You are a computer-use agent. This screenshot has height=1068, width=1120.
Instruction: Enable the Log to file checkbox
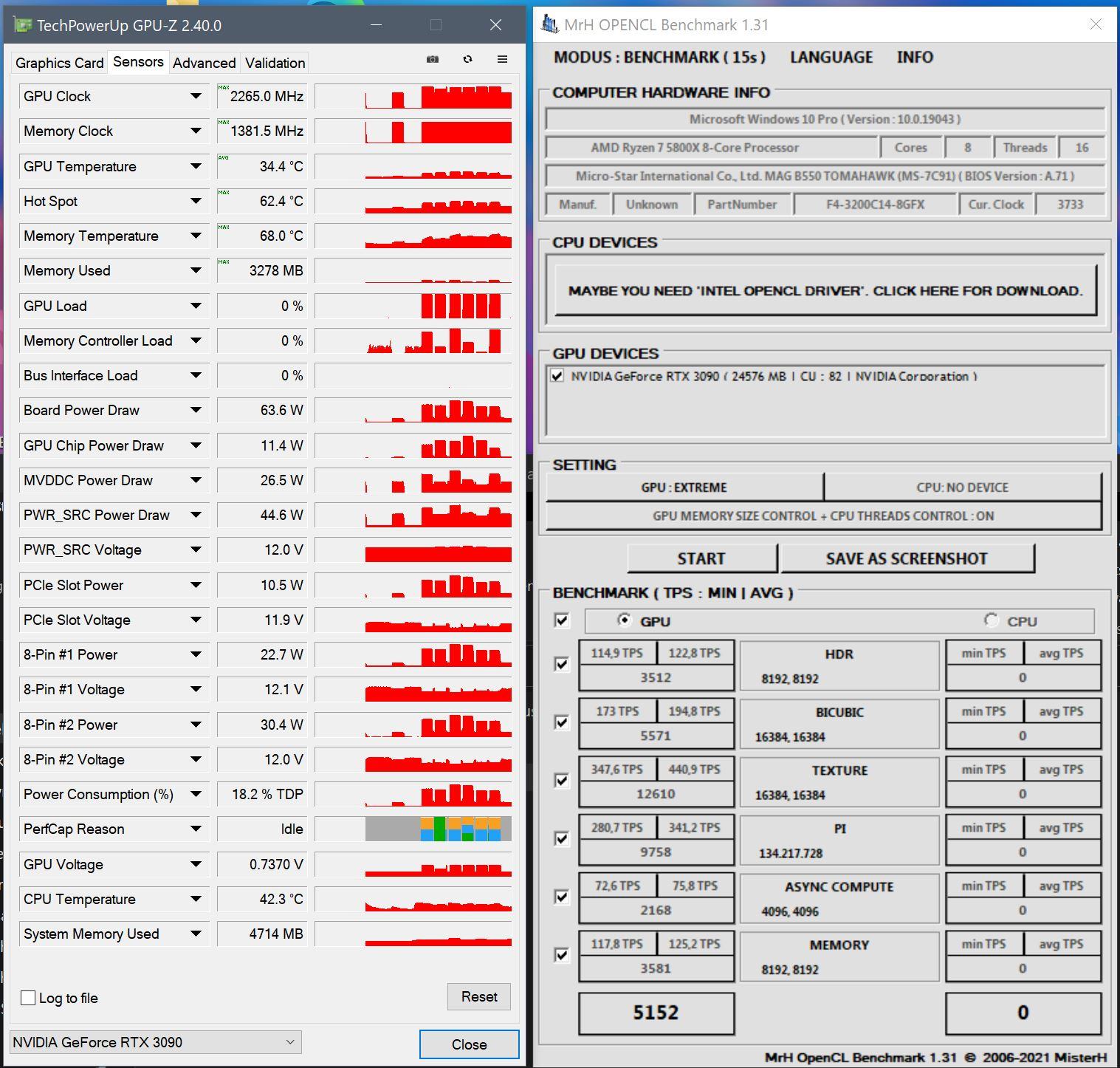tap(28, 998)
